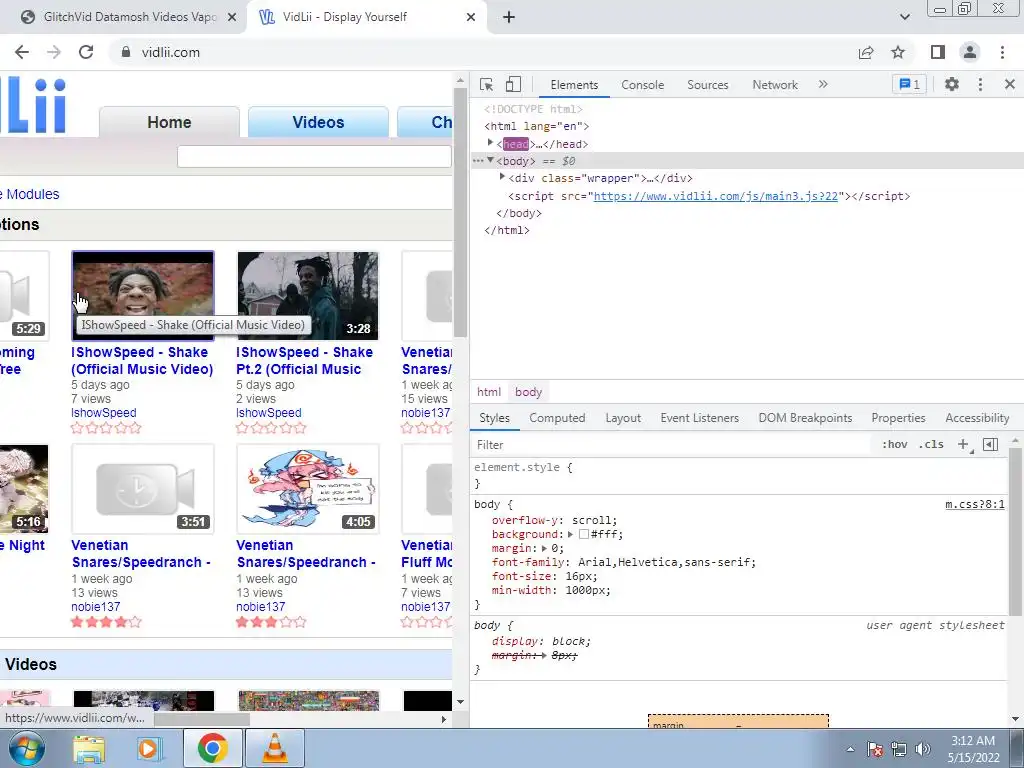
Task: Open the IShowSpeed Shake video thumbnail
Action: click(x=143, y=296)
